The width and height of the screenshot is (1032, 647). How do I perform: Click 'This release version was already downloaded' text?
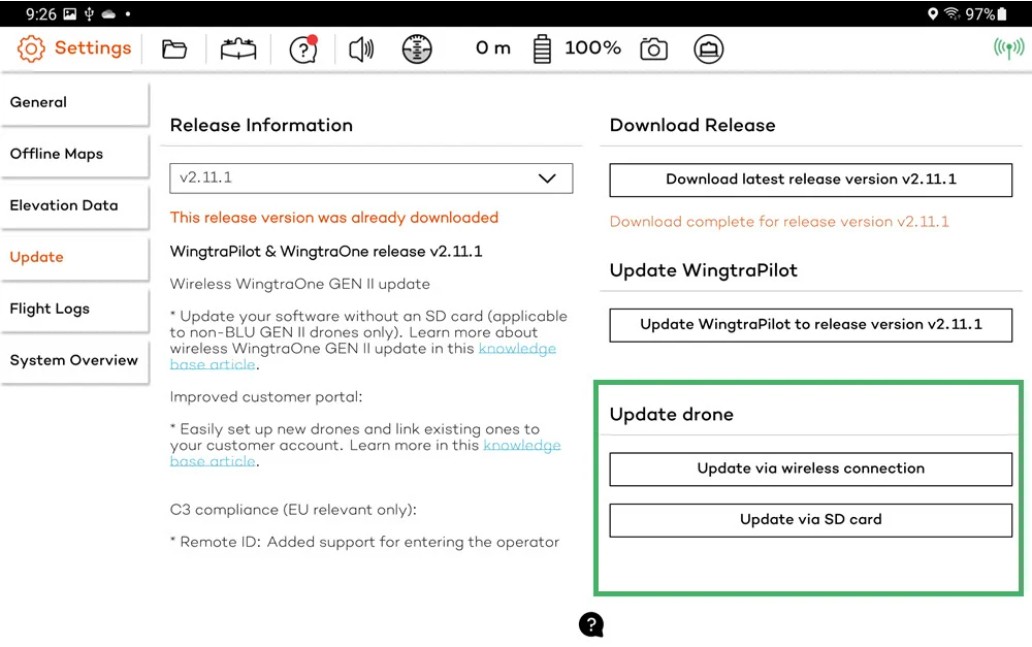click(334, 218)
